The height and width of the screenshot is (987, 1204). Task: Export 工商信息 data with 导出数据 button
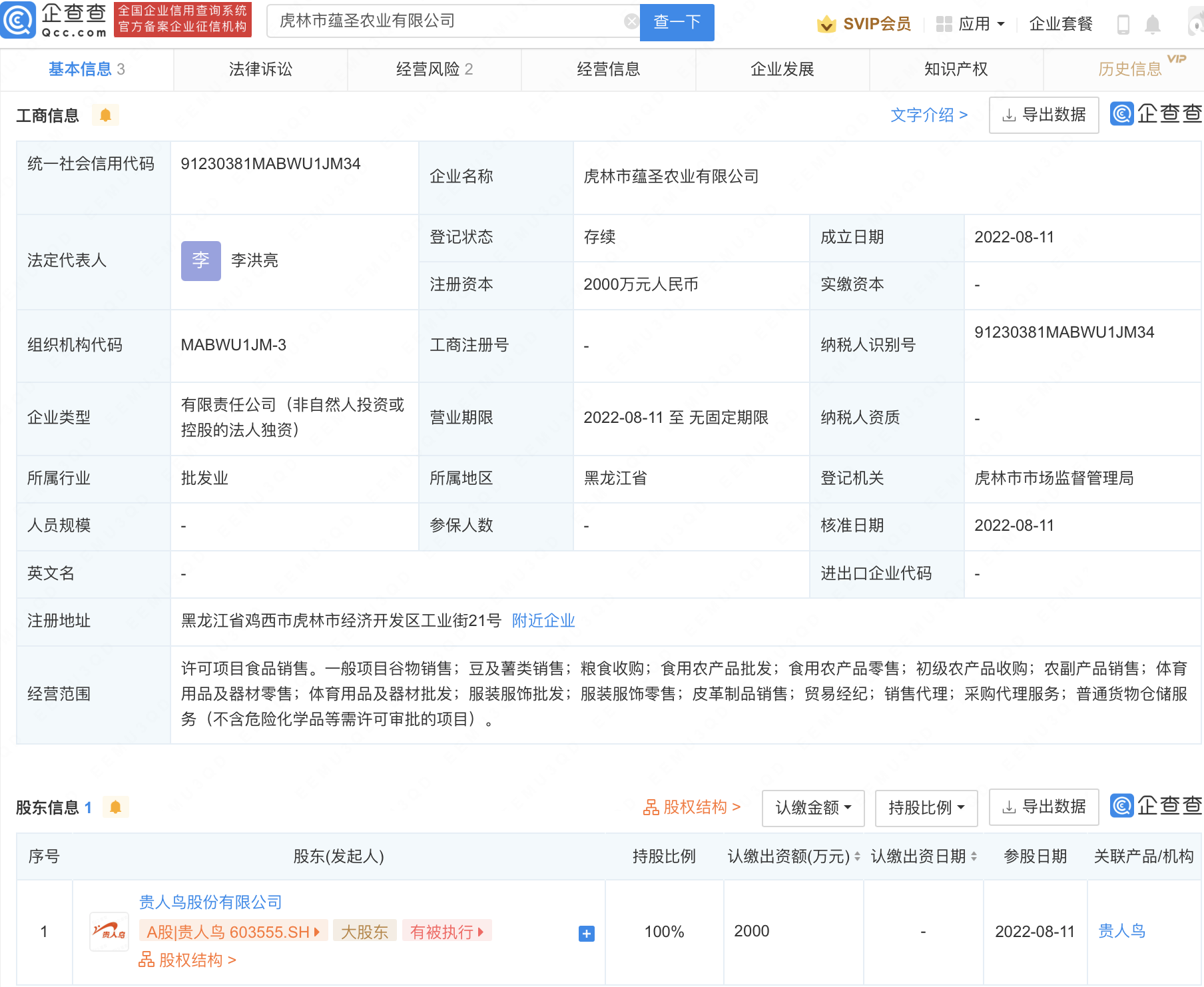[1044, 115]
